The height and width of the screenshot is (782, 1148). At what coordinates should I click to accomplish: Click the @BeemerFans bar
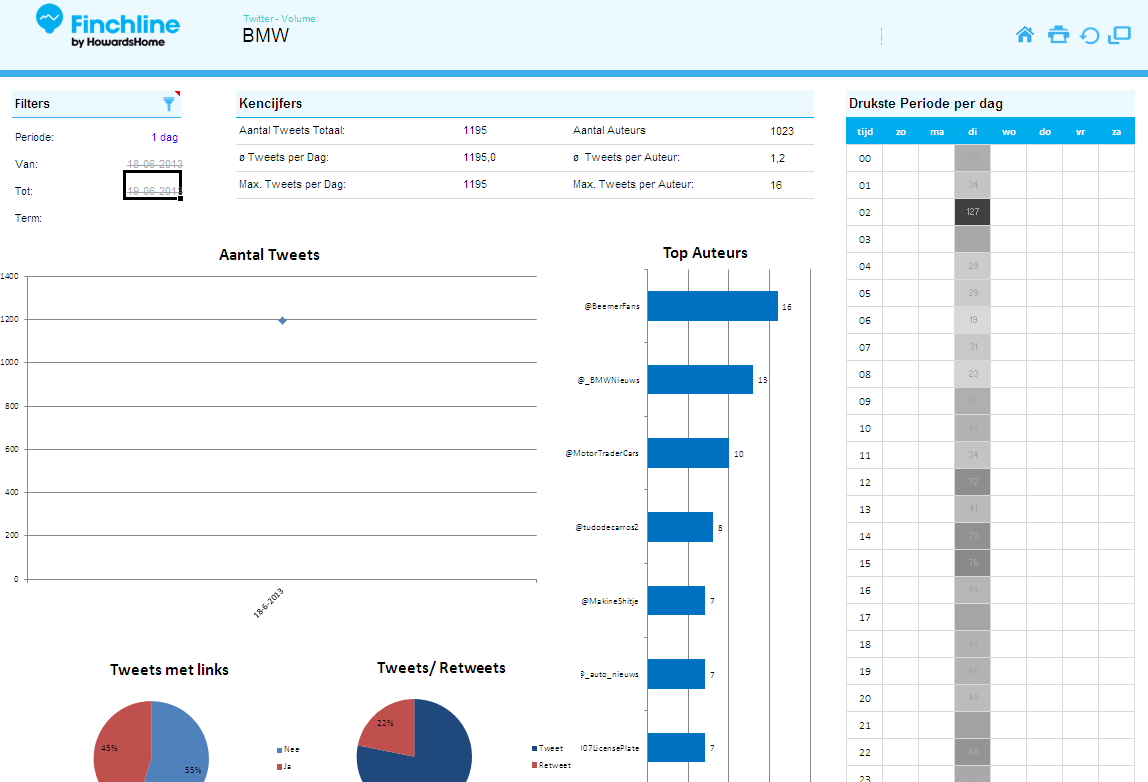point(712,306)
